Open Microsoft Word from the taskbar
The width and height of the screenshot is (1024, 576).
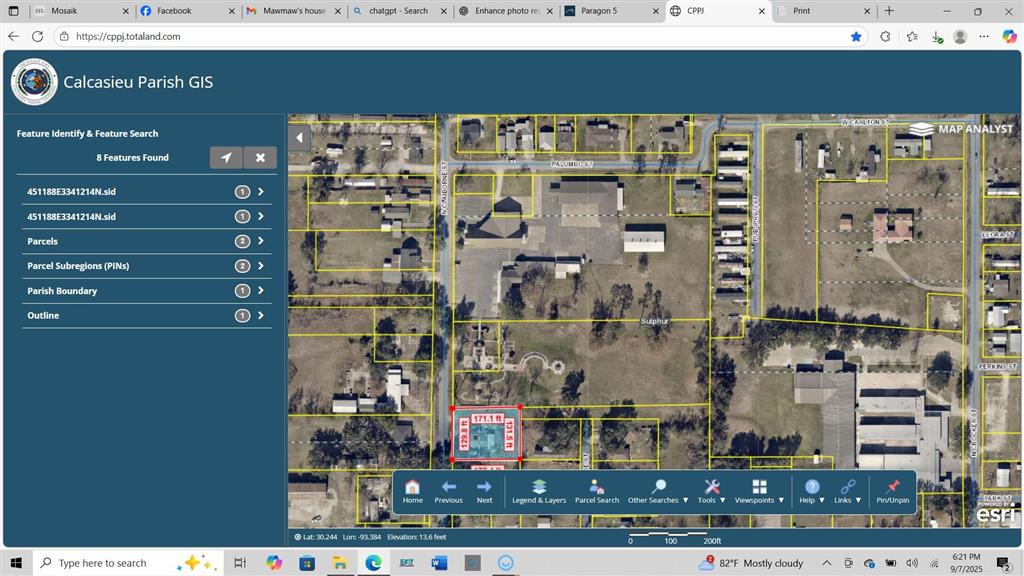tap(439, 562)
